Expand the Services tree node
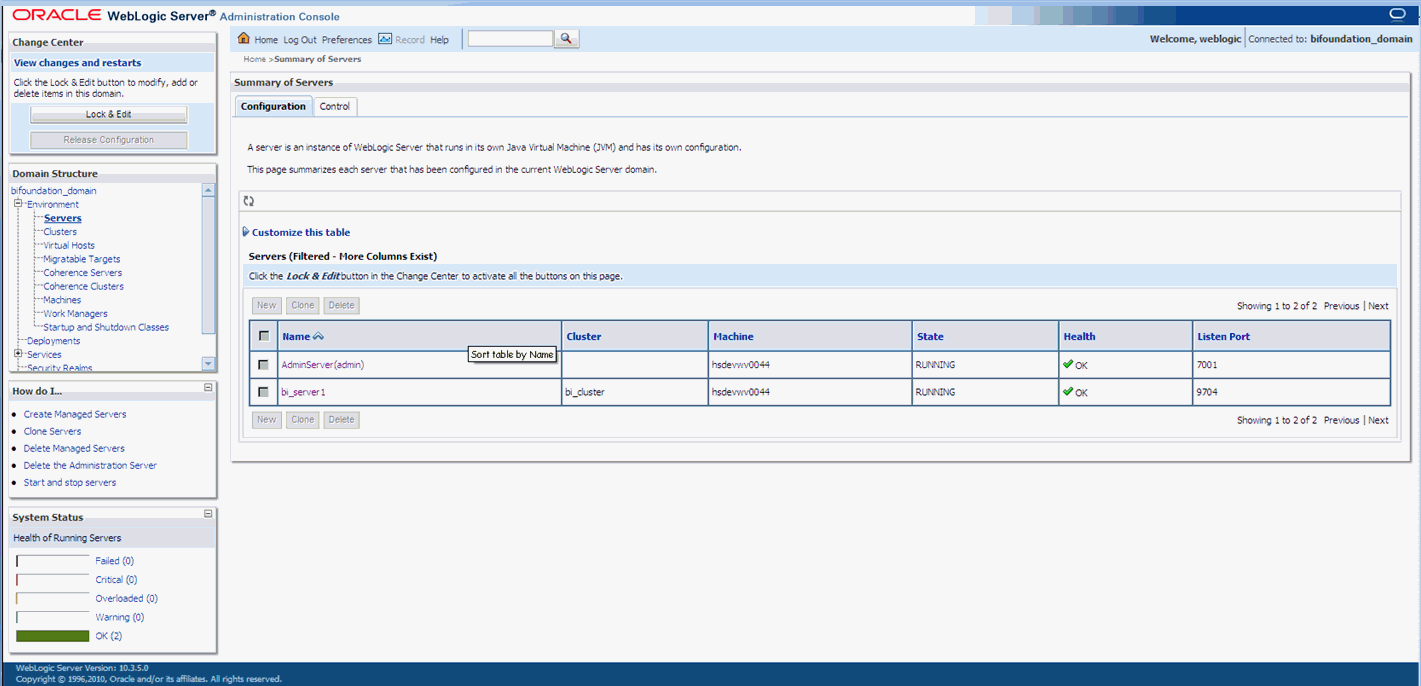 pos(18,354)
